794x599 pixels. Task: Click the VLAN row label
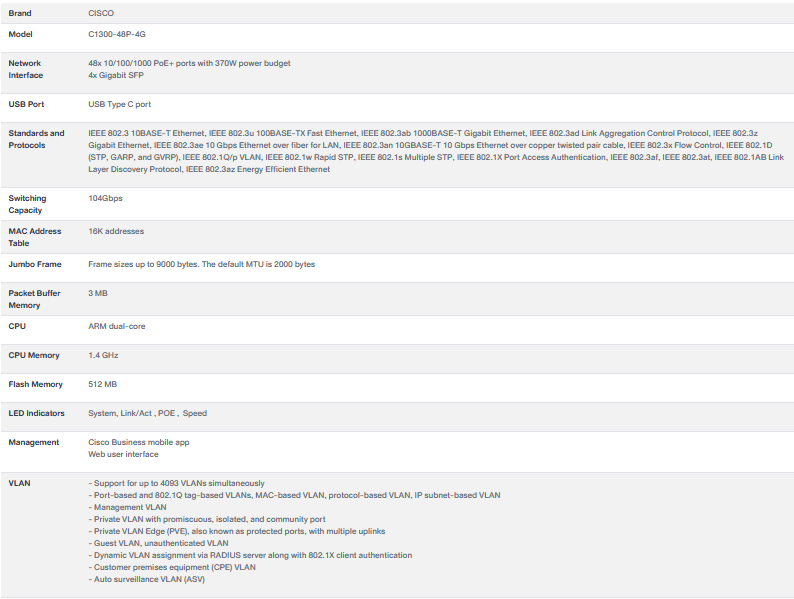click(19, 483)
